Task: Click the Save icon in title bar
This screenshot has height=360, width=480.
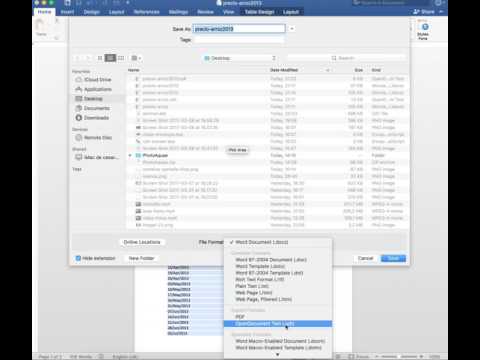Action: (x=68, y=3)
